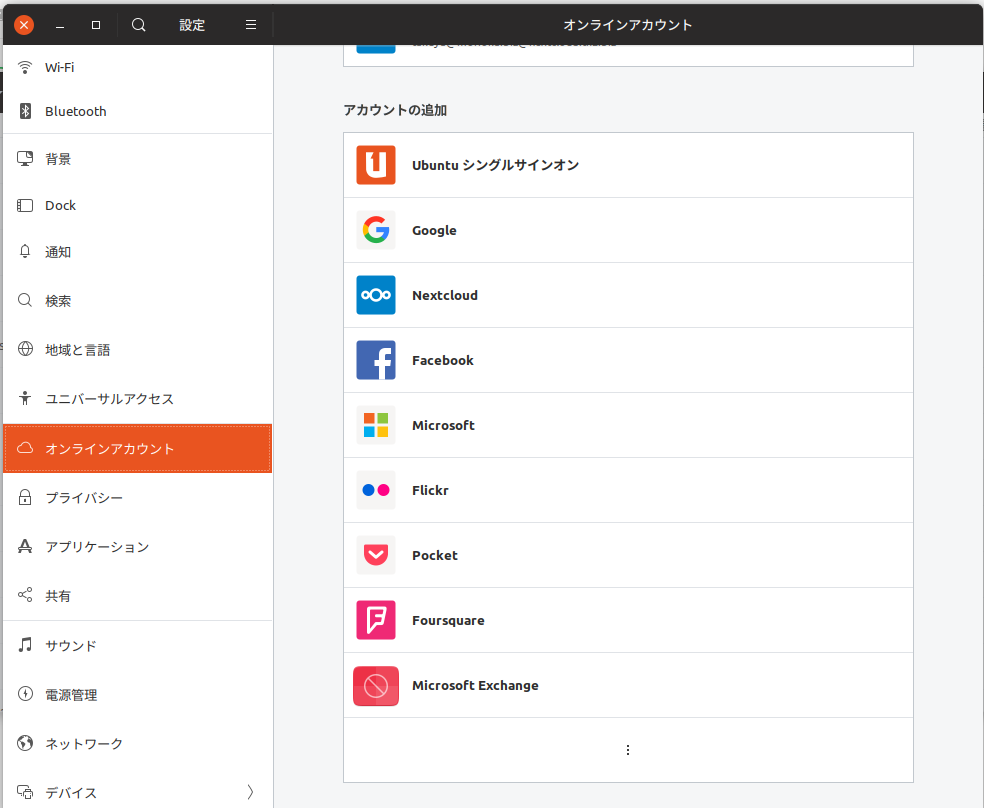Click the アプリケーション icon
This screenshot has width=984, height=808.
pyautogui.click(x=25, y=546)
